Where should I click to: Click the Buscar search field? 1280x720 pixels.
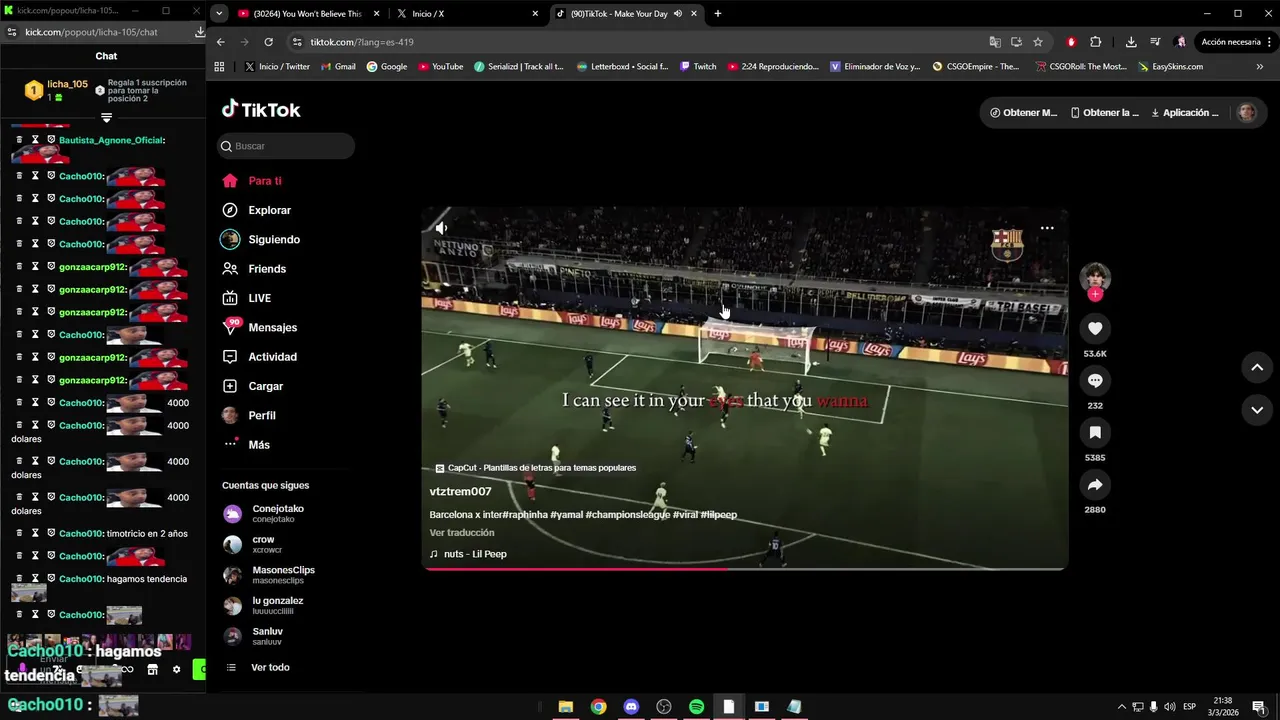pos(286,146)
